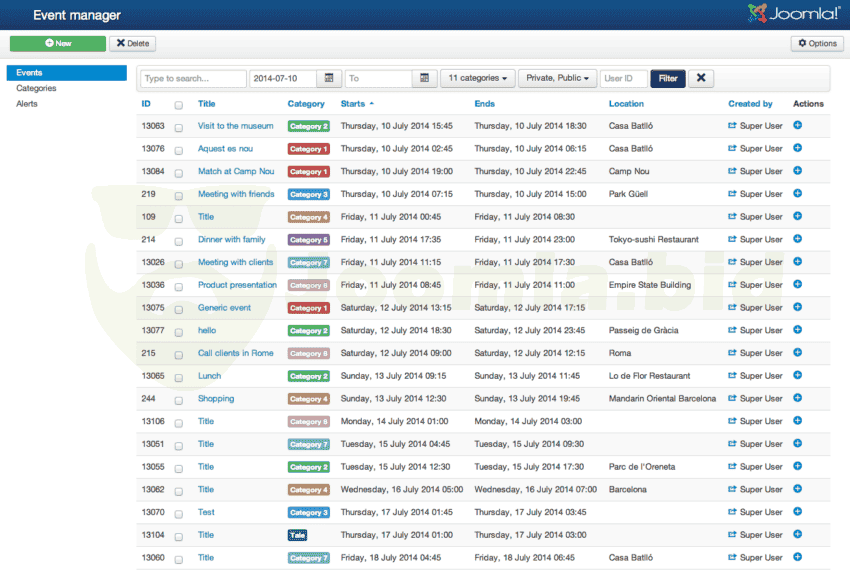Click the plus action icon for Lunch event
The width and height of the screenshot is (850, 573).
point(797,376)
